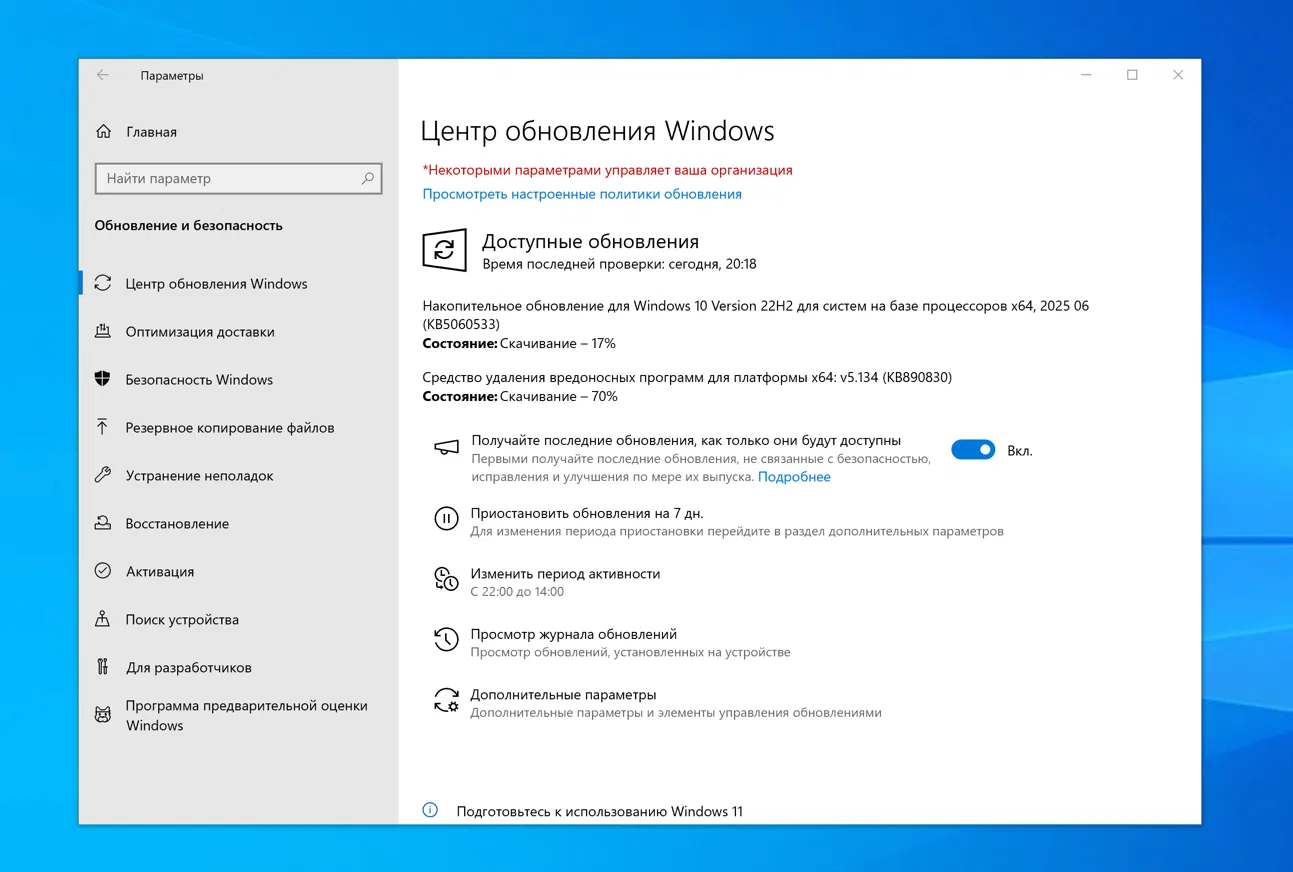
Task: Click the magnifier icon in search box
Action: click(367, 178)
